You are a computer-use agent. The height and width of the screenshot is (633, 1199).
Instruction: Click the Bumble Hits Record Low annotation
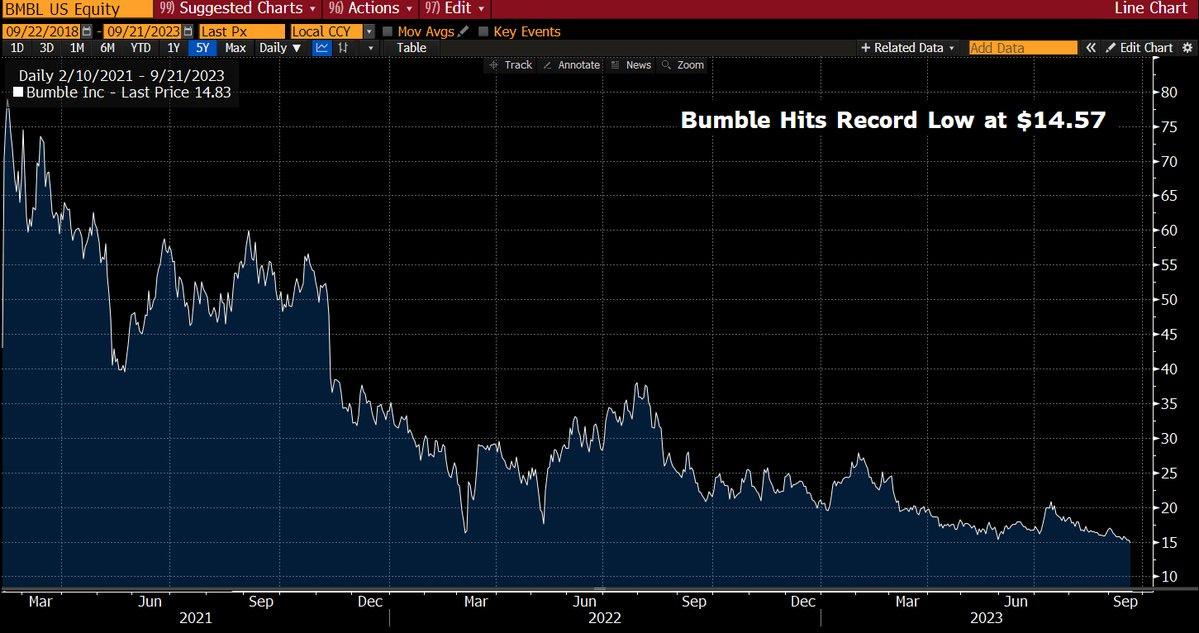892,119
